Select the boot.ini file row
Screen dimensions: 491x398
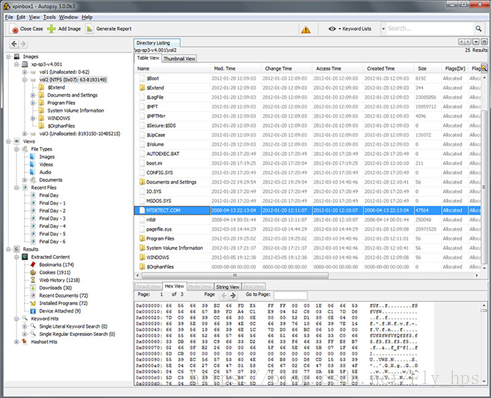point(307,163)
